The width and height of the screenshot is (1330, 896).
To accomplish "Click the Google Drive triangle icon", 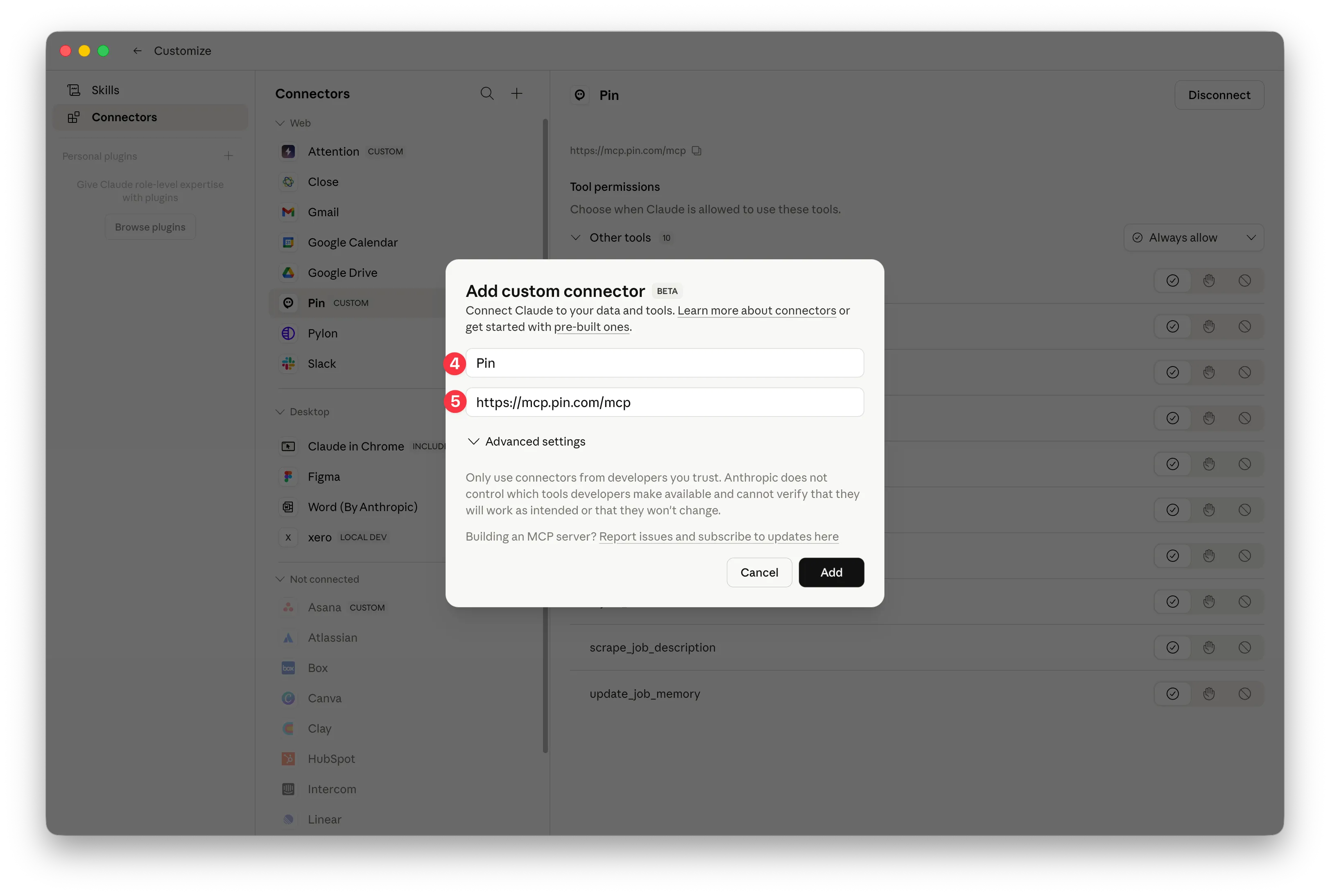I will tap(289, 273).
